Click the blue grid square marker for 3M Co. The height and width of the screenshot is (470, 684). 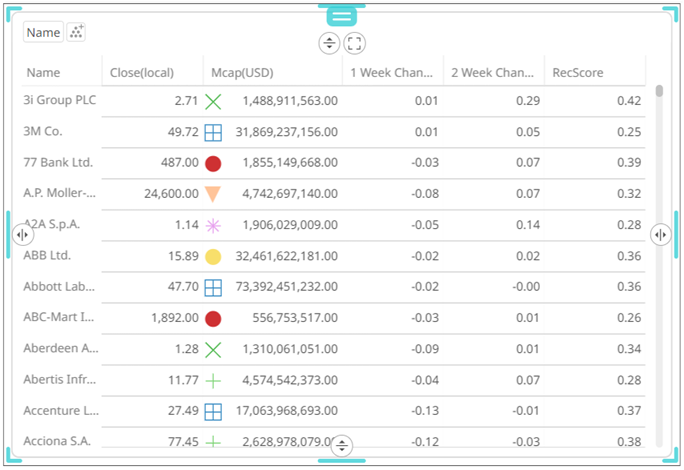(x=213, y=132)
